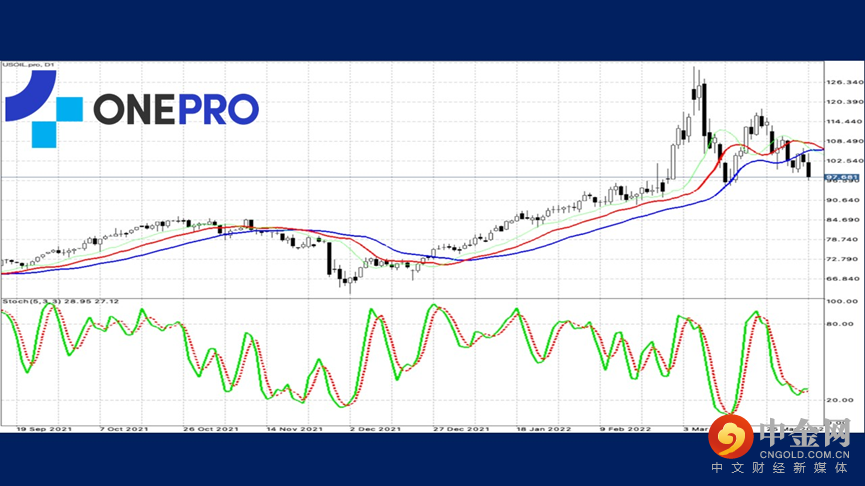Click the stochastic 80.00 level label
The image size is (865, 486).
[x=840, y=324]
